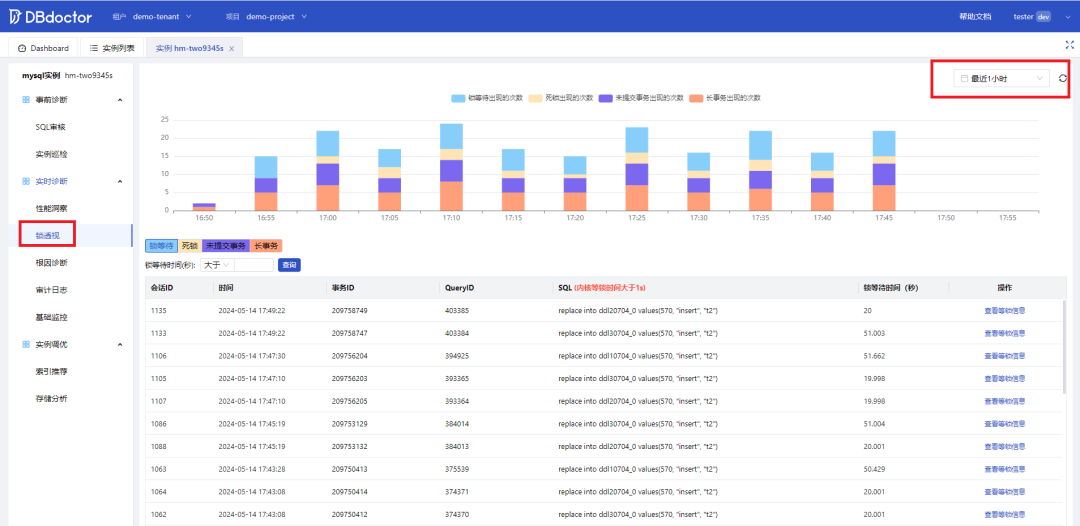Open the demo-tenant dropdown
The height and width of the screenshot is (526, 1080).
coord(162,16)
